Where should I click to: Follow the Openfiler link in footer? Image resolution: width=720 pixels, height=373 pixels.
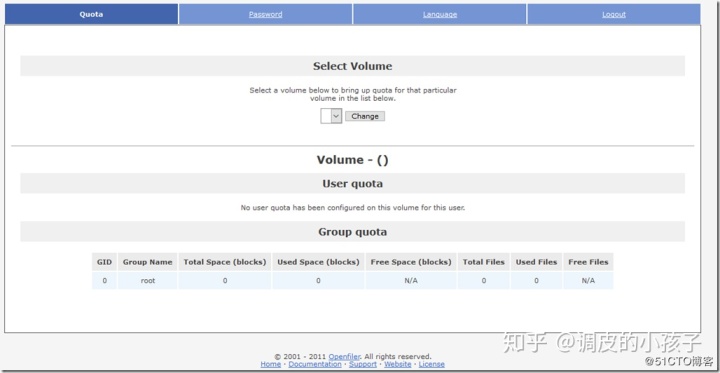click(344, 356)
